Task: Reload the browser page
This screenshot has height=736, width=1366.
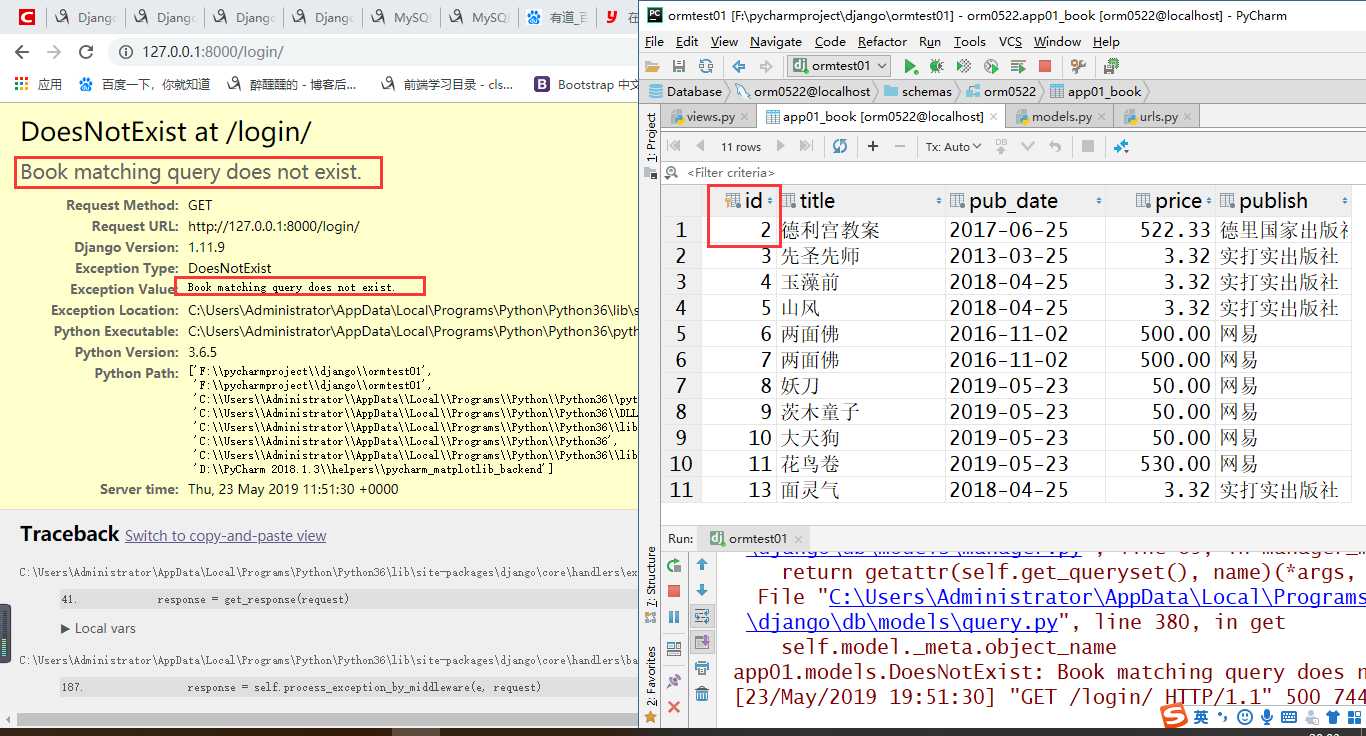Action: click(86, 52)
